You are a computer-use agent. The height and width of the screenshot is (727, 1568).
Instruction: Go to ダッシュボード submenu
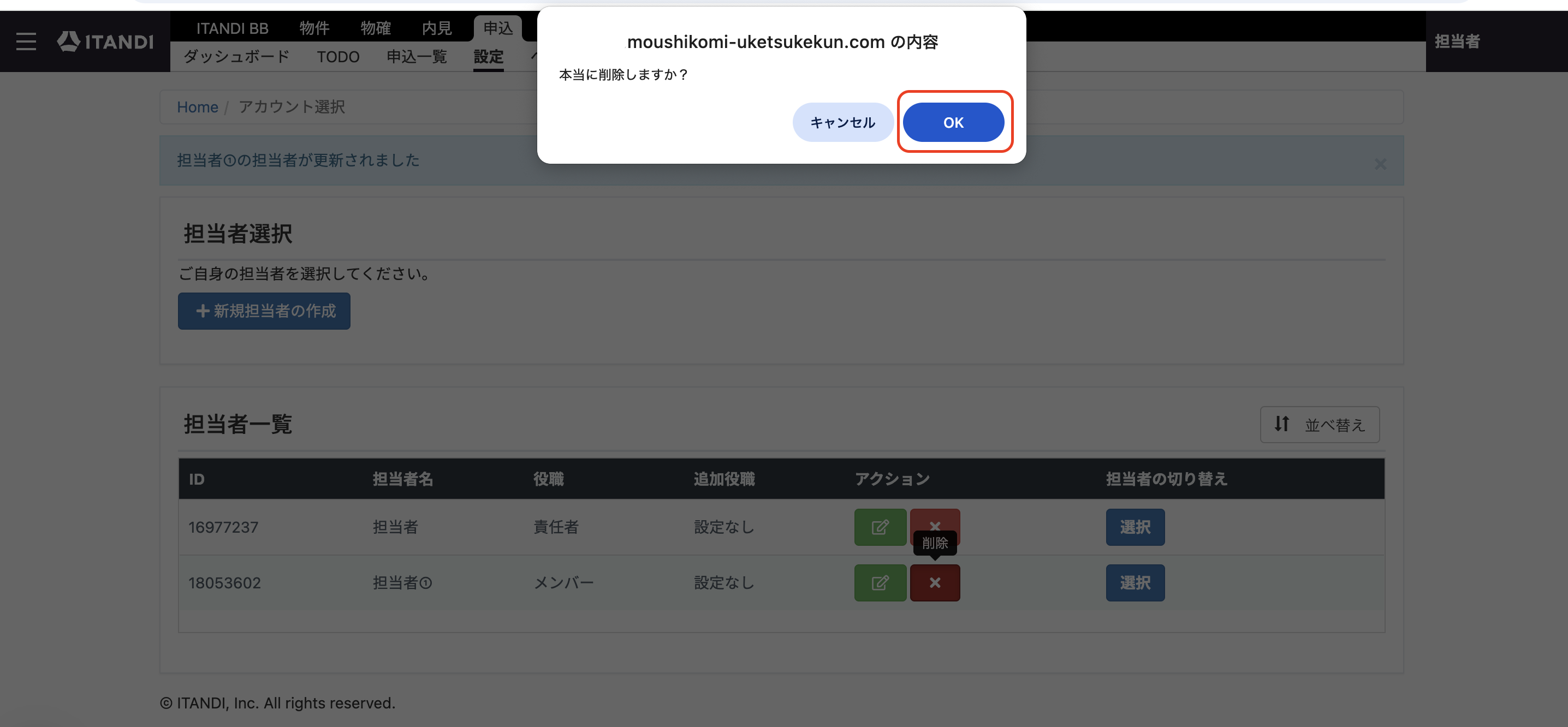[236, 57]
